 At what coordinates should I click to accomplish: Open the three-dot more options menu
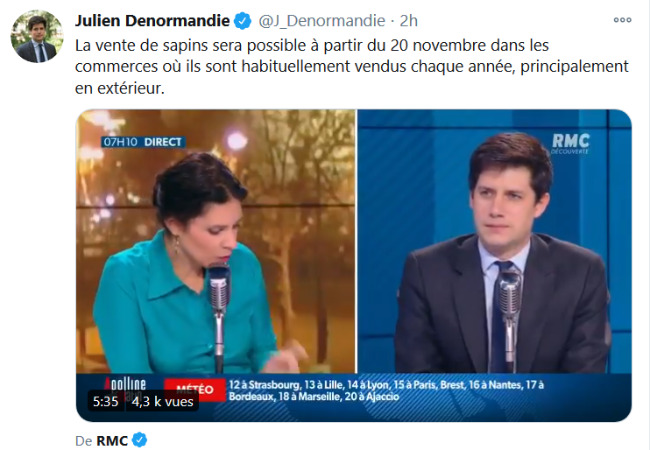(622, 20)
